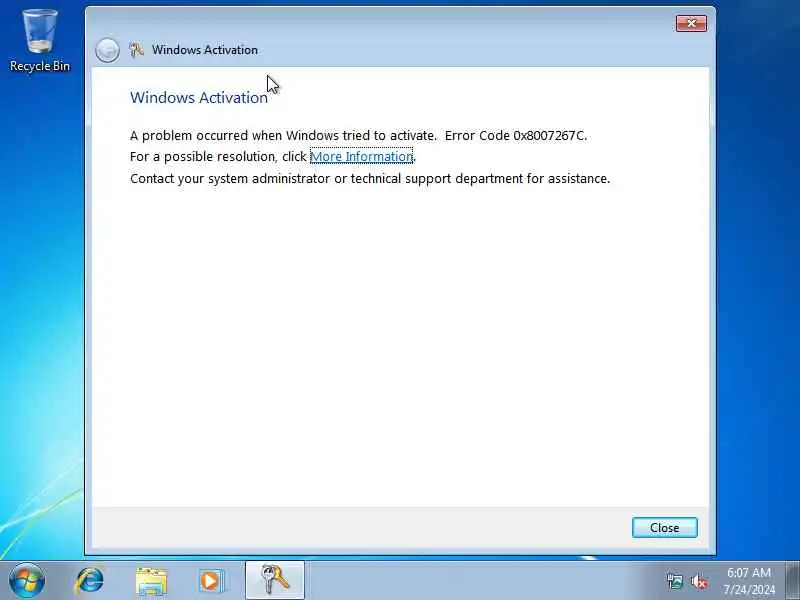Click the Windows Activation title bar text
Viewport: 800px width, 600px height.
(205, 50)
